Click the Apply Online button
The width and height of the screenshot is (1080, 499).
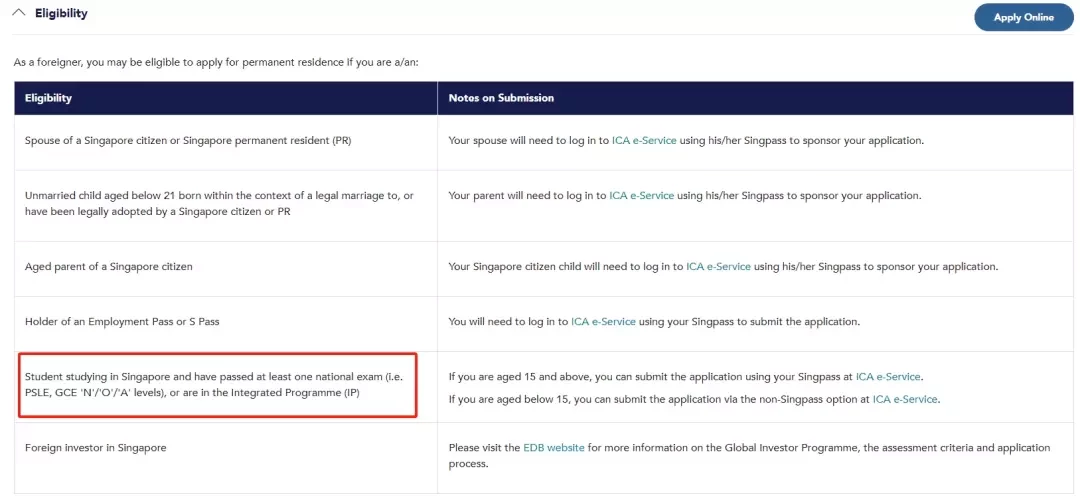tap(1024, 17)
